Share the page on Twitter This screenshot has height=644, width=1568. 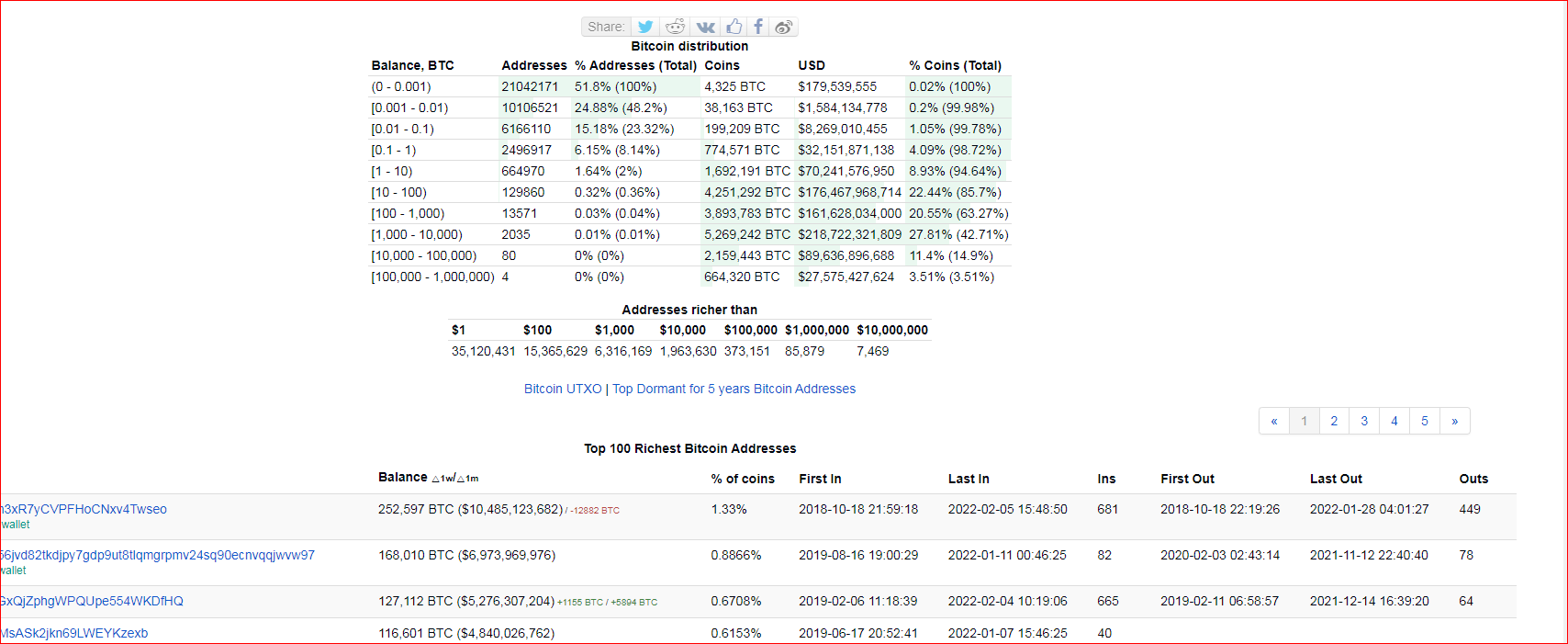point(645,27)
